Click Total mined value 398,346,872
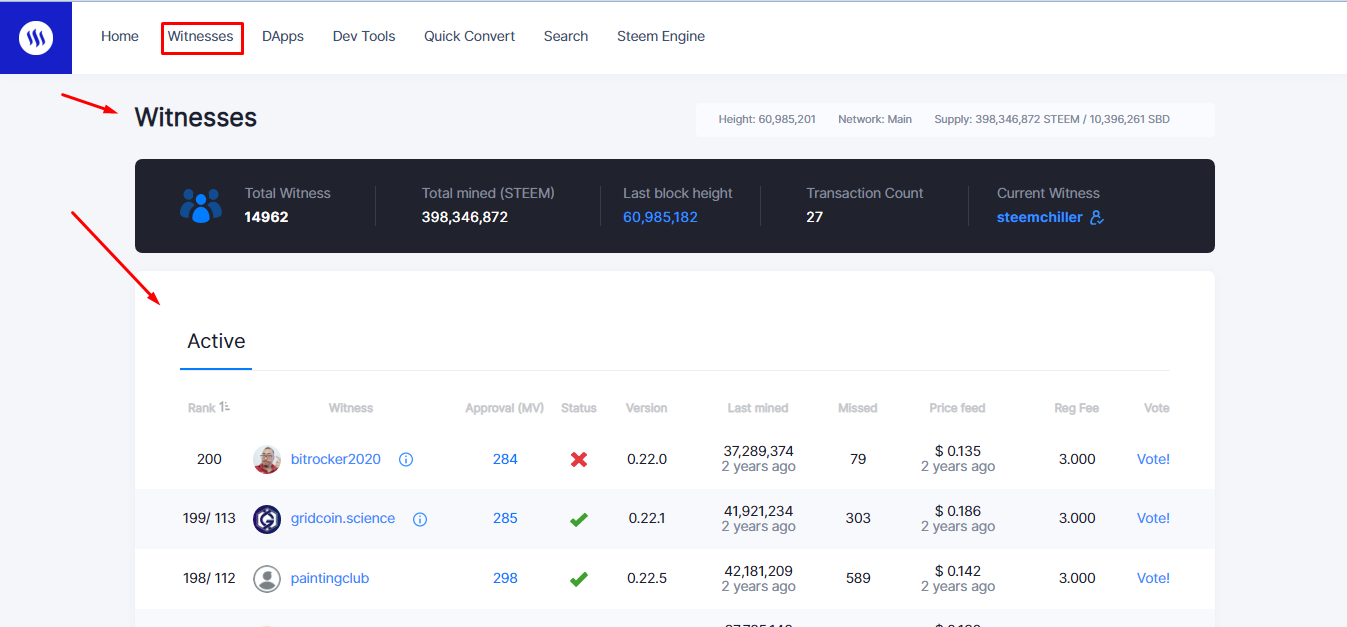 [465, 217]
